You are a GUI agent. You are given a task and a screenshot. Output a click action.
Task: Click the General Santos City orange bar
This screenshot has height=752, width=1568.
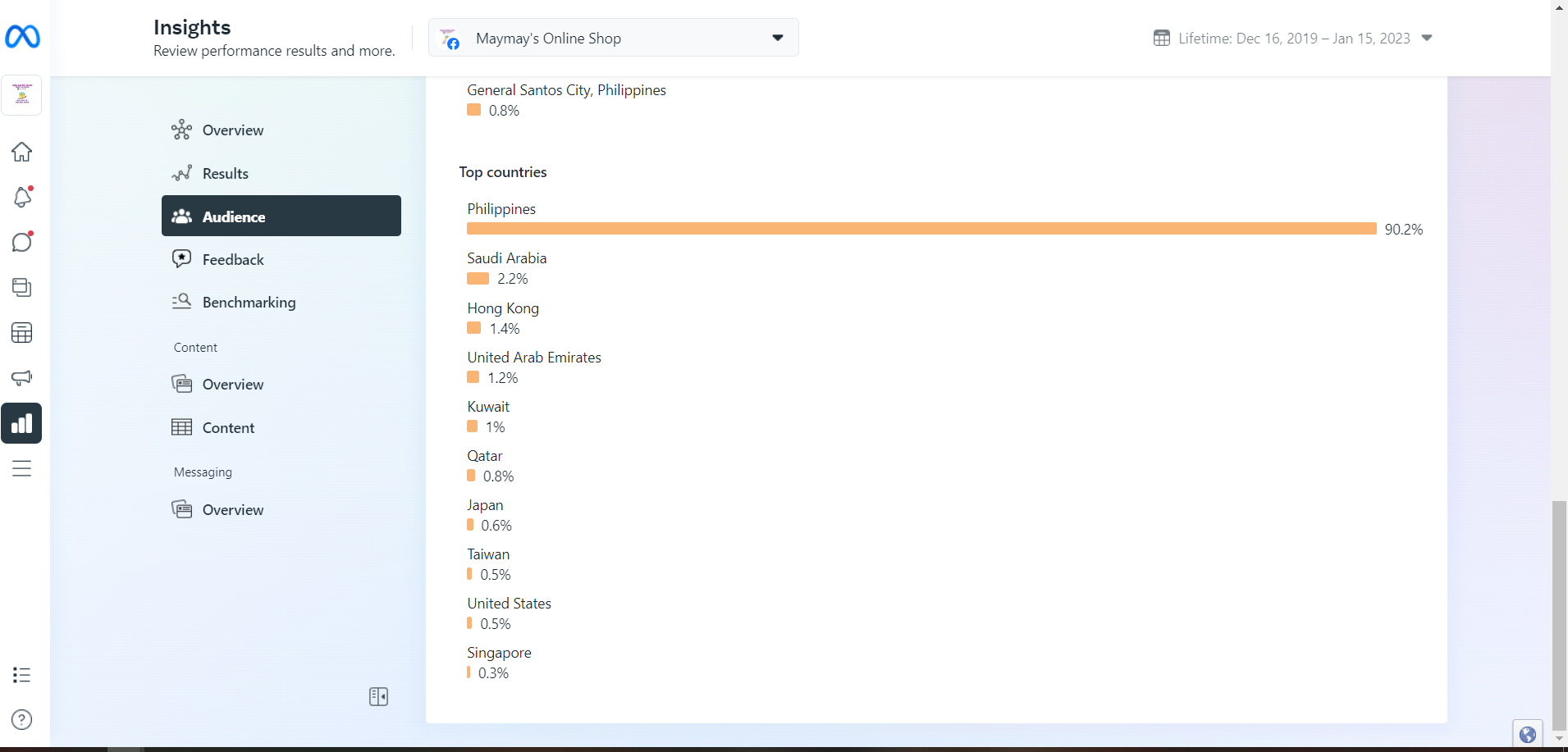tap(473, 110)
